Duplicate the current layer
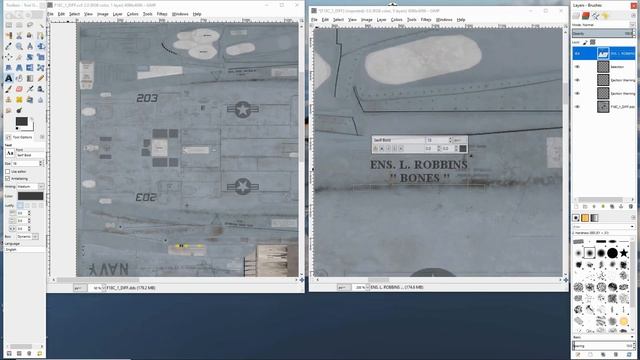640x360 pixels. (612, 207)
